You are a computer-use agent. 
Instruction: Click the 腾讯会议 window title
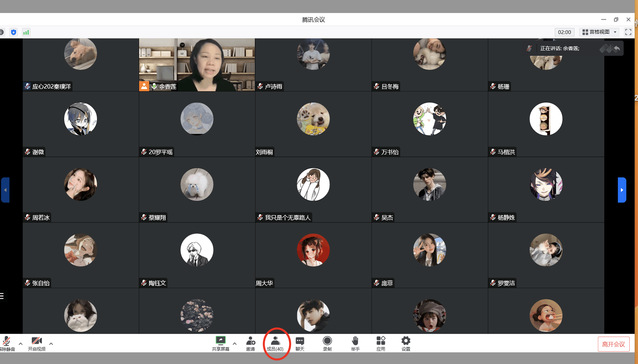313,20
